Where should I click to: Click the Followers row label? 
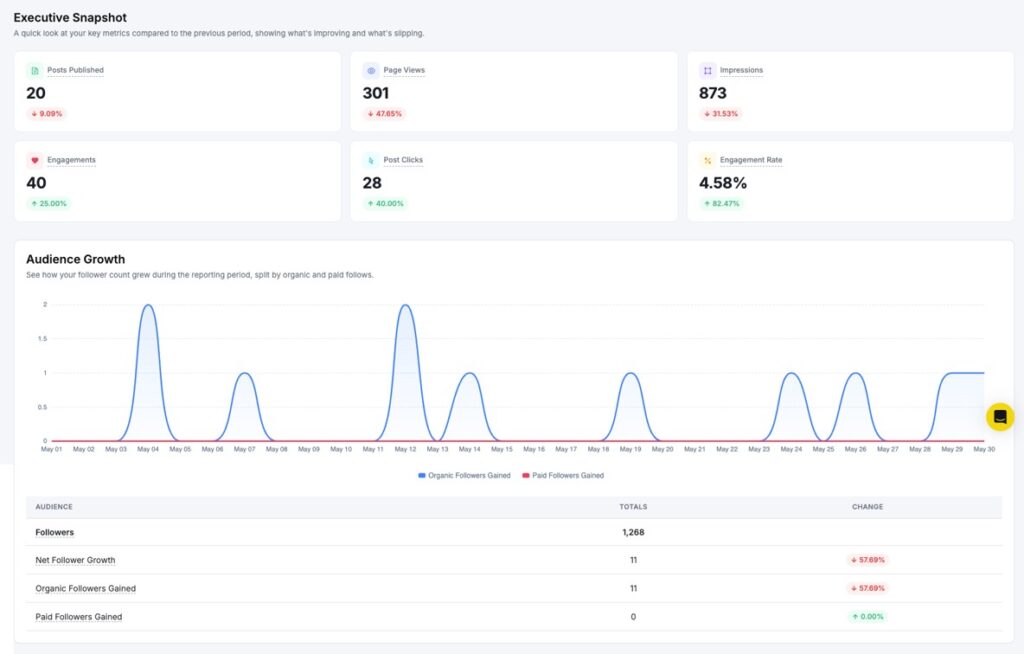tap(54, 532)
